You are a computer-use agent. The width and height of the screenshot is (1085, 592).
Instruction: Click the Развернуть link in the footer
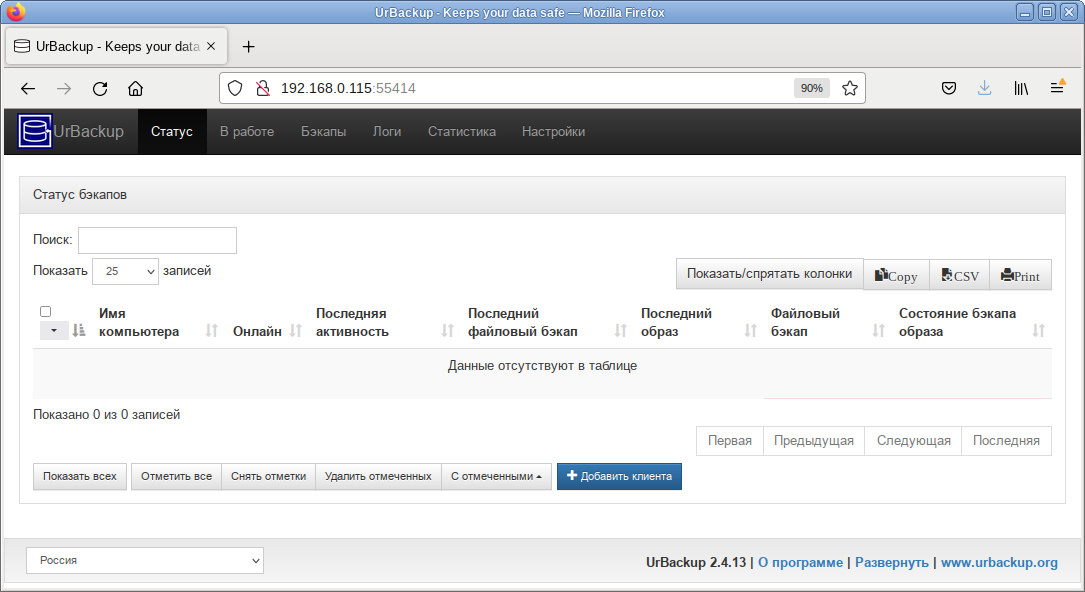coord(892,562)
